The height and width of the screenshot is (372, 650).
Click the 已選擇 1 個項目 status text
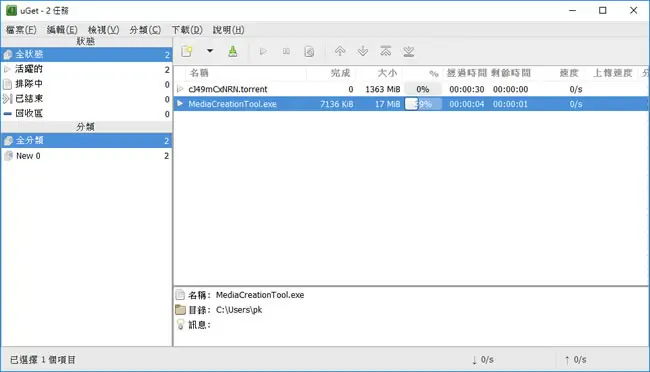(x=43, y=360)
